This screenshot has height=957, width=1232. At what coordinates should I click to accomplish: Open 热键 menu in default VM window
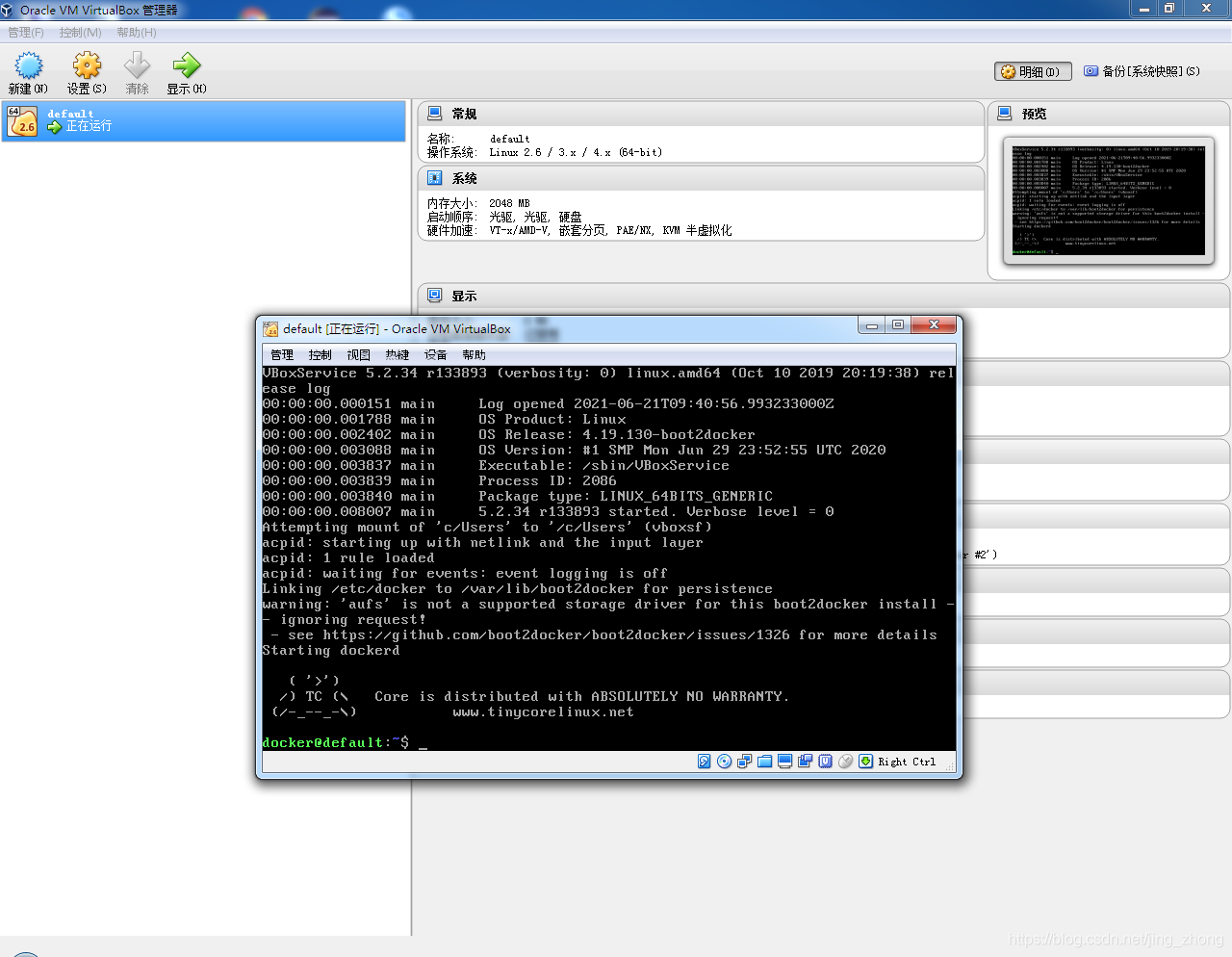[398, 355]
